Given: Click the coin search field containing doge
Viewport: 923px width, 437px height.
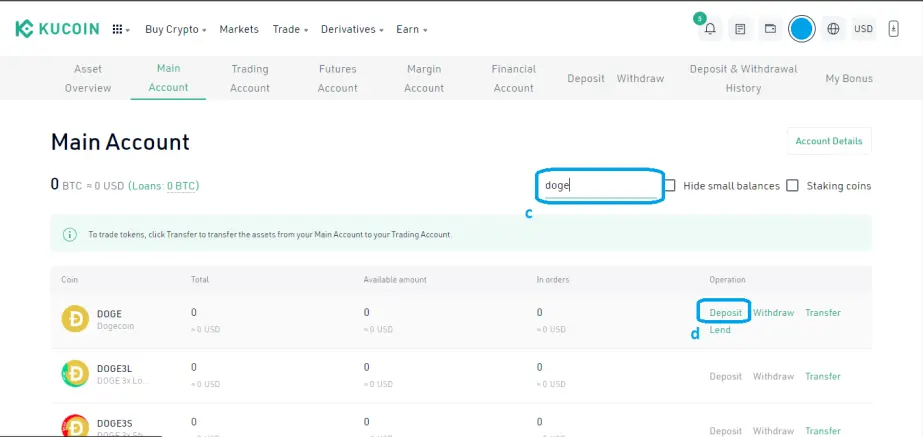Looking at the screenshot, I should point(600,186).
